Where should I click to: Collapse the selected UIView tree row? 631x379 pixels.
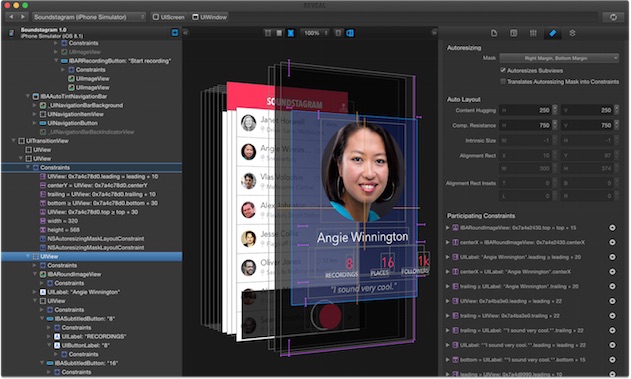coord(28,256)
